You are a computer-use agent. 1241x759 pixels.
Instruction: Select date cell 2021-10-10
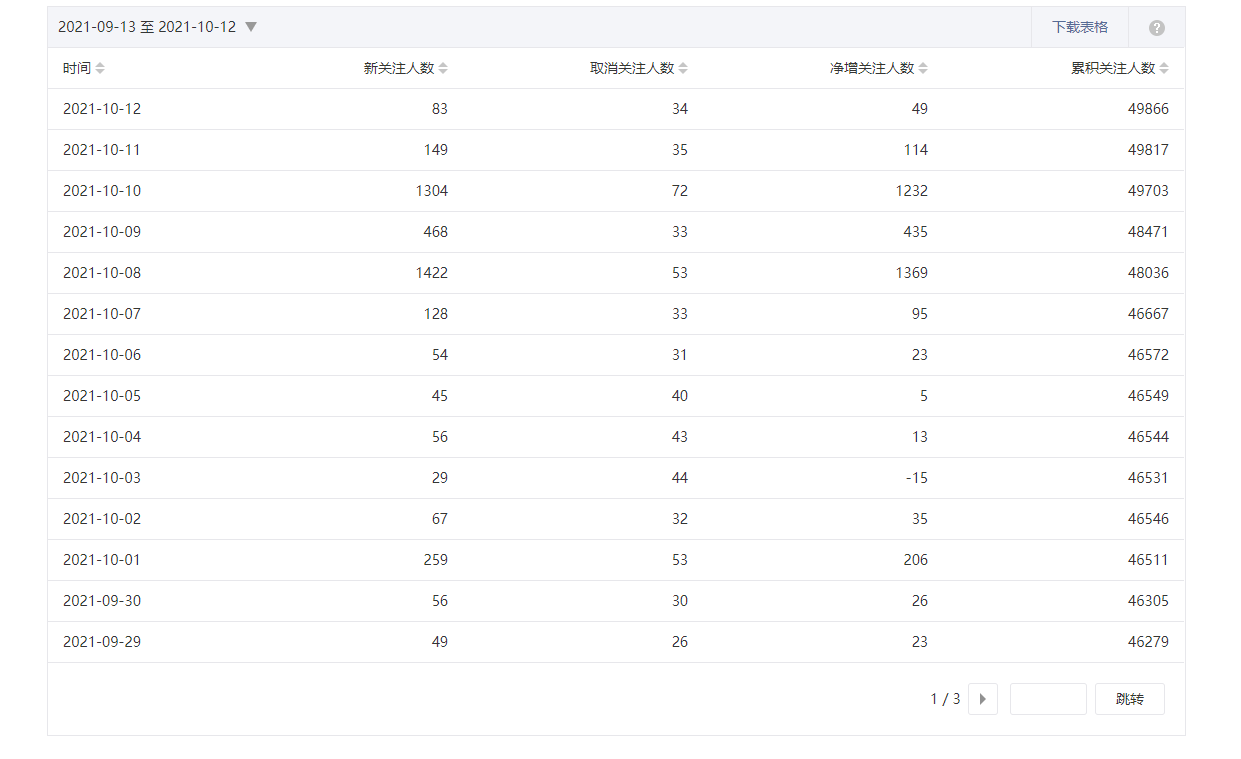(x=102, y=191)
